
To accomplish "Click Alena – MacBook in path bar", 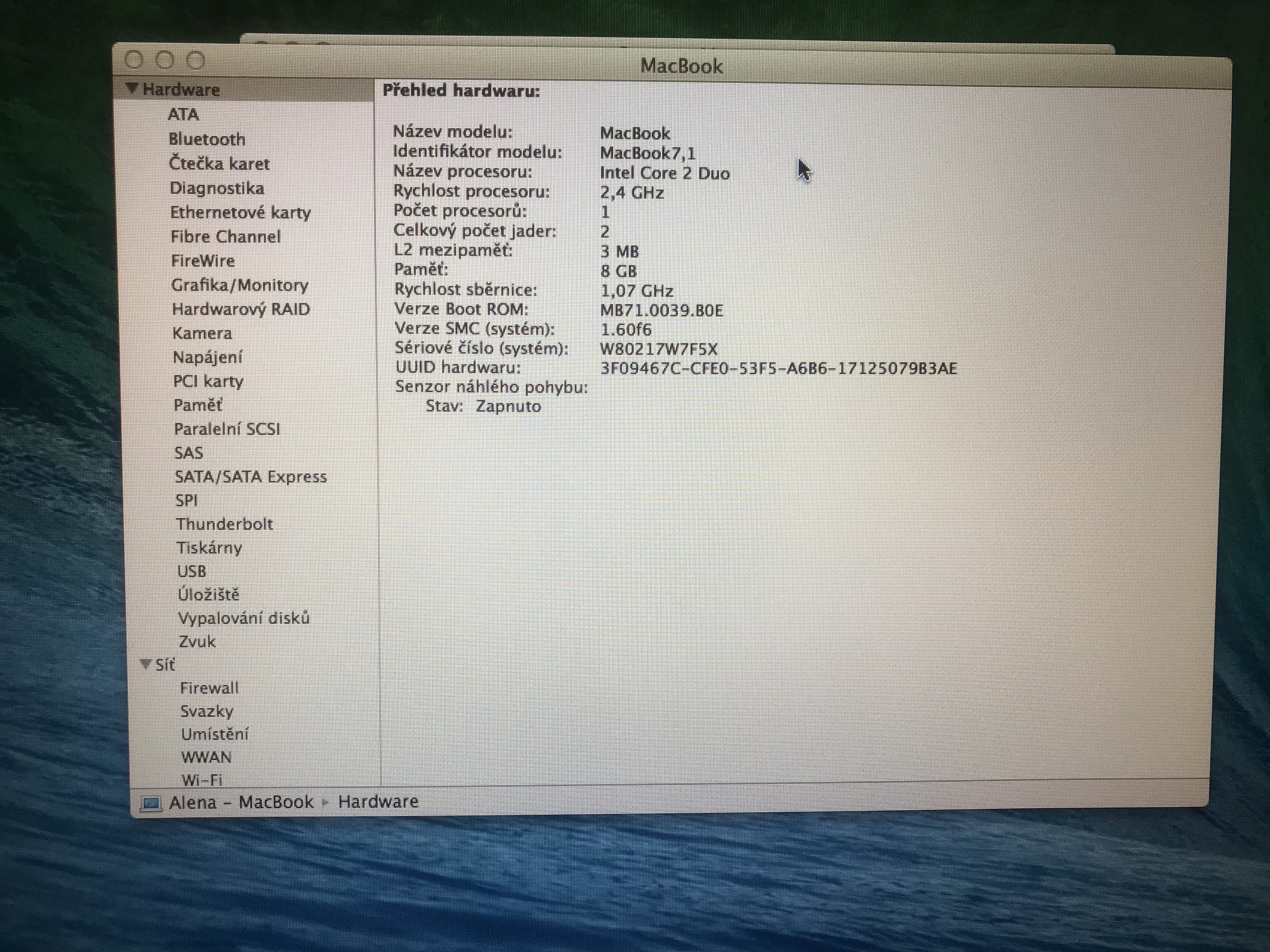I will tap(241, 802).
